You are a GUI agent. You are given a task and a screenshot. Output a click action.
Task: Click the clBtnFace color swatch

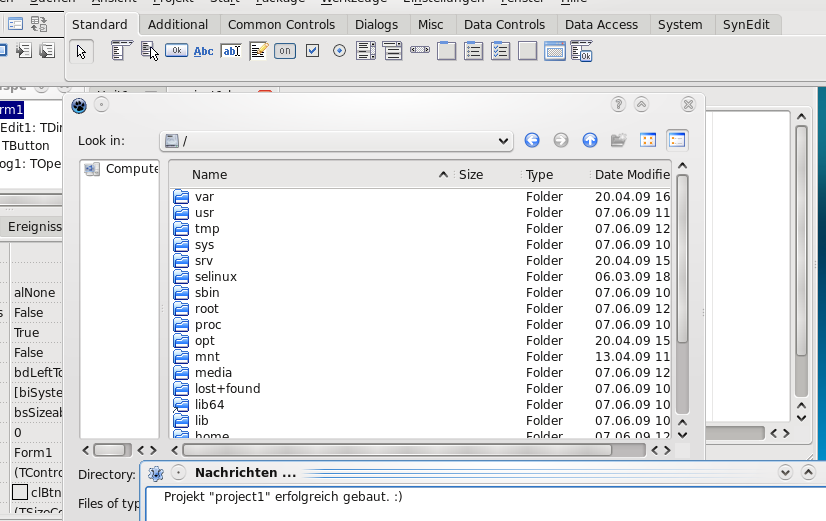19,492
